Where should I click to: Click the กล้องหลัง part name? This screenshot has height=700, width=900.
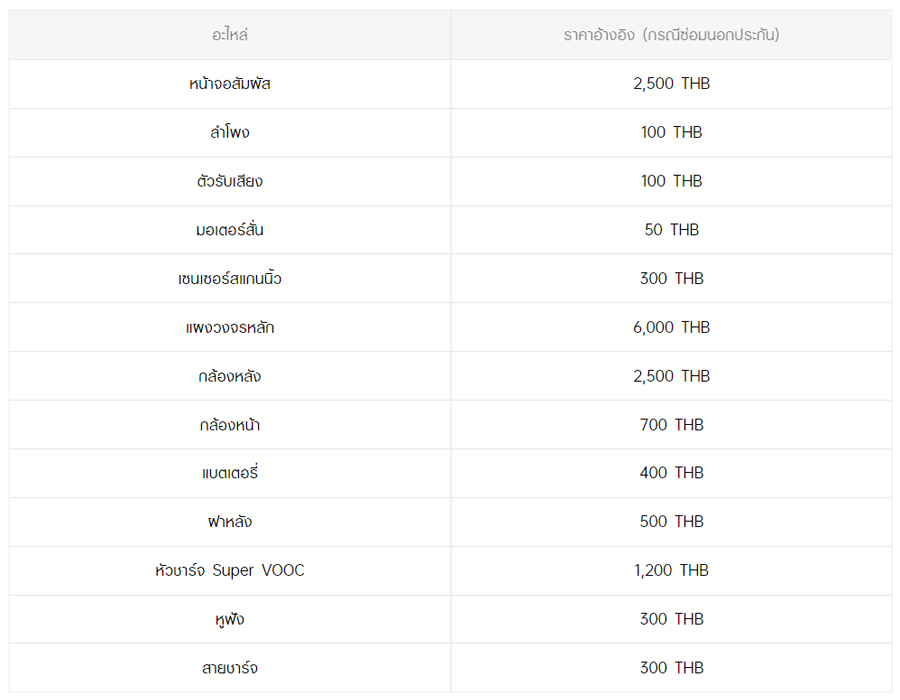tap(230, 376)
